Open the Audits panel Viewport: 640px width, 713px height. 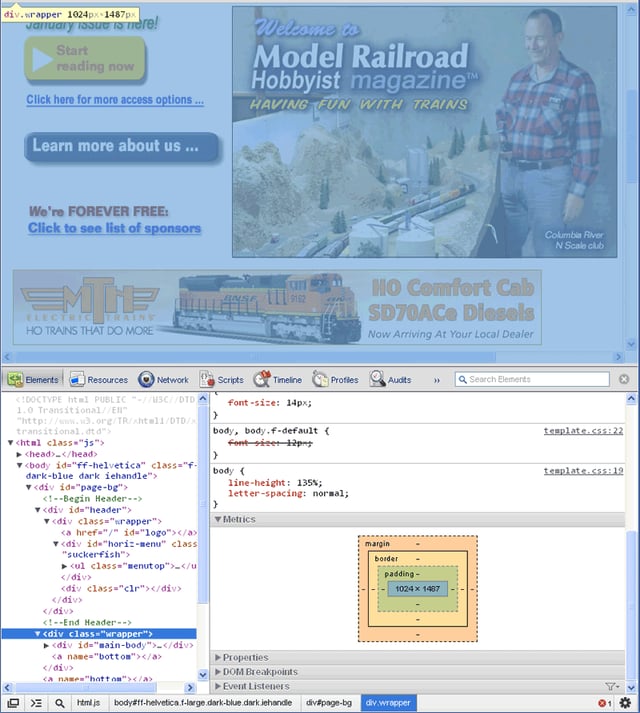pyautogui.click(x=390, y=379)
